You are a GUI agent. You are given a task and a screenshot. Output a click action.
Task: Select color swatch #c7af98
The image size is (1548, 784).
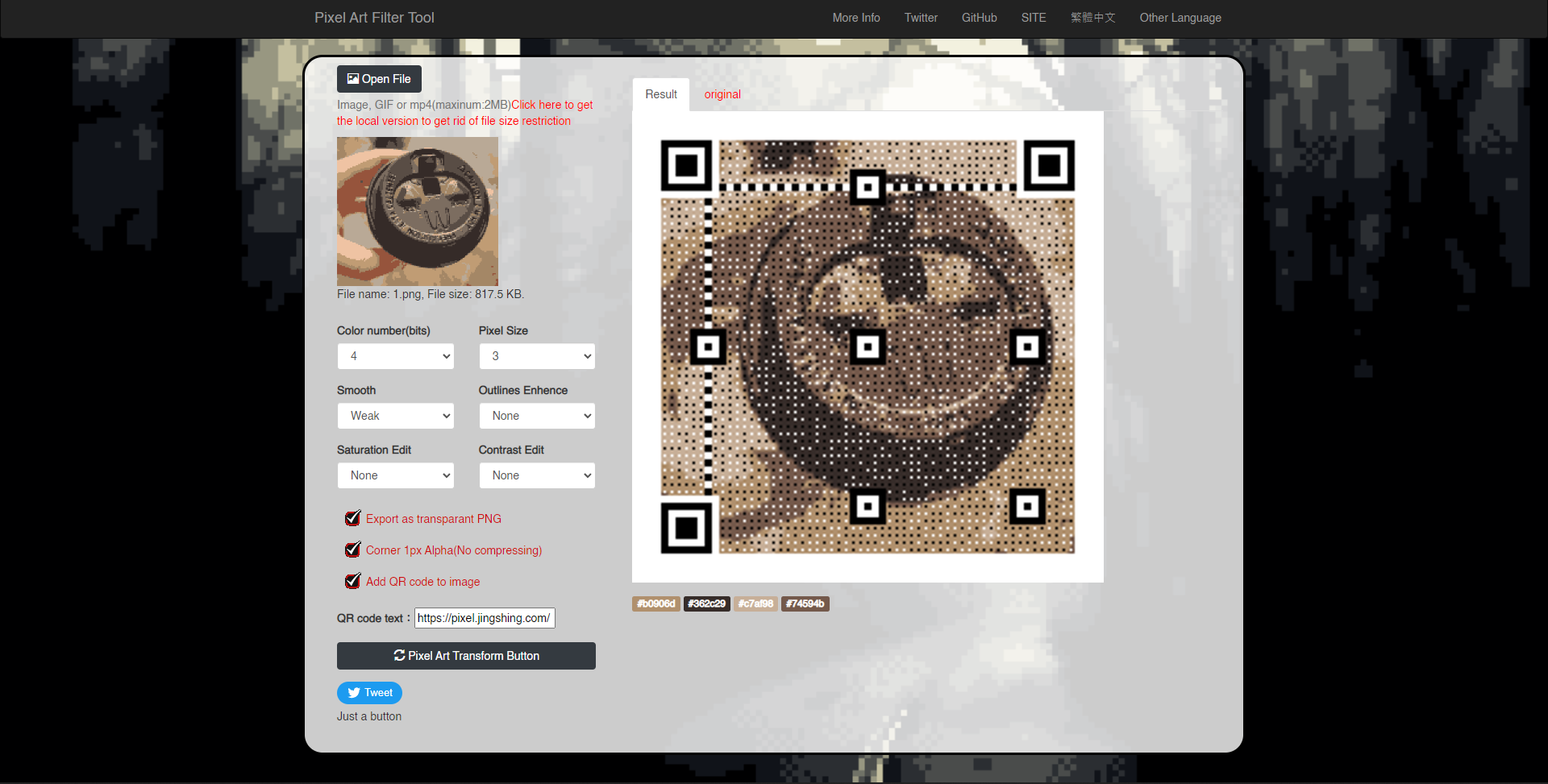[x=755, y=604]
